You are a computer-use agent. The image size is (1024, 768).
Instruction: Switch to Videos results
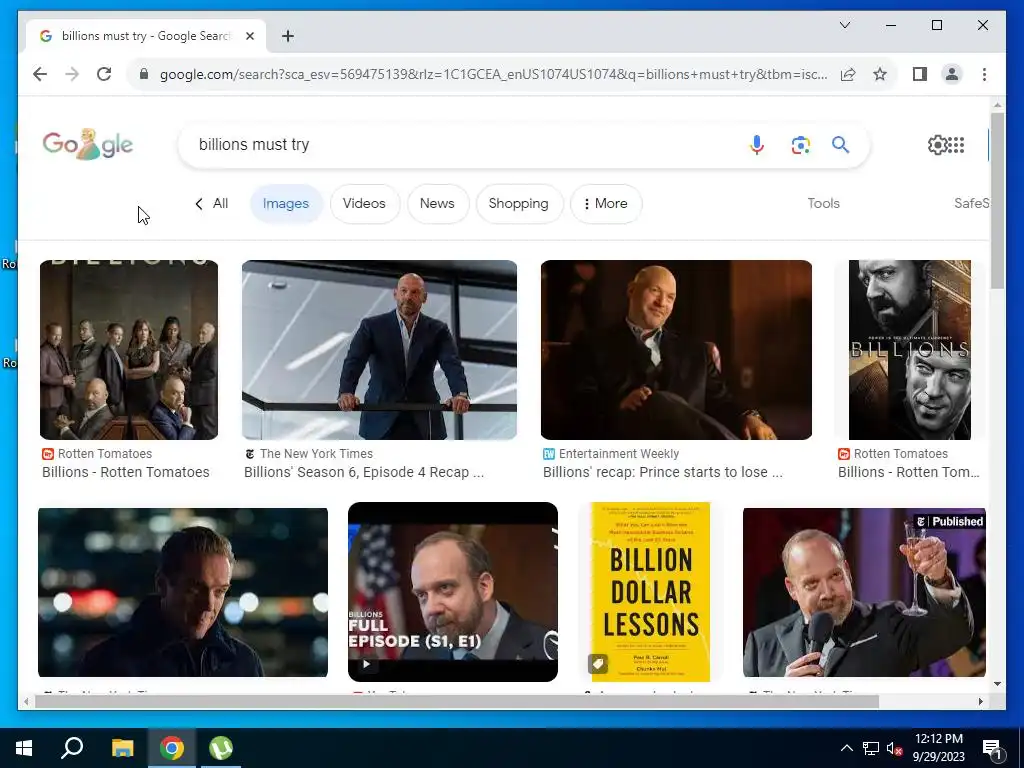pyautogui.click(x=364, y=204)
